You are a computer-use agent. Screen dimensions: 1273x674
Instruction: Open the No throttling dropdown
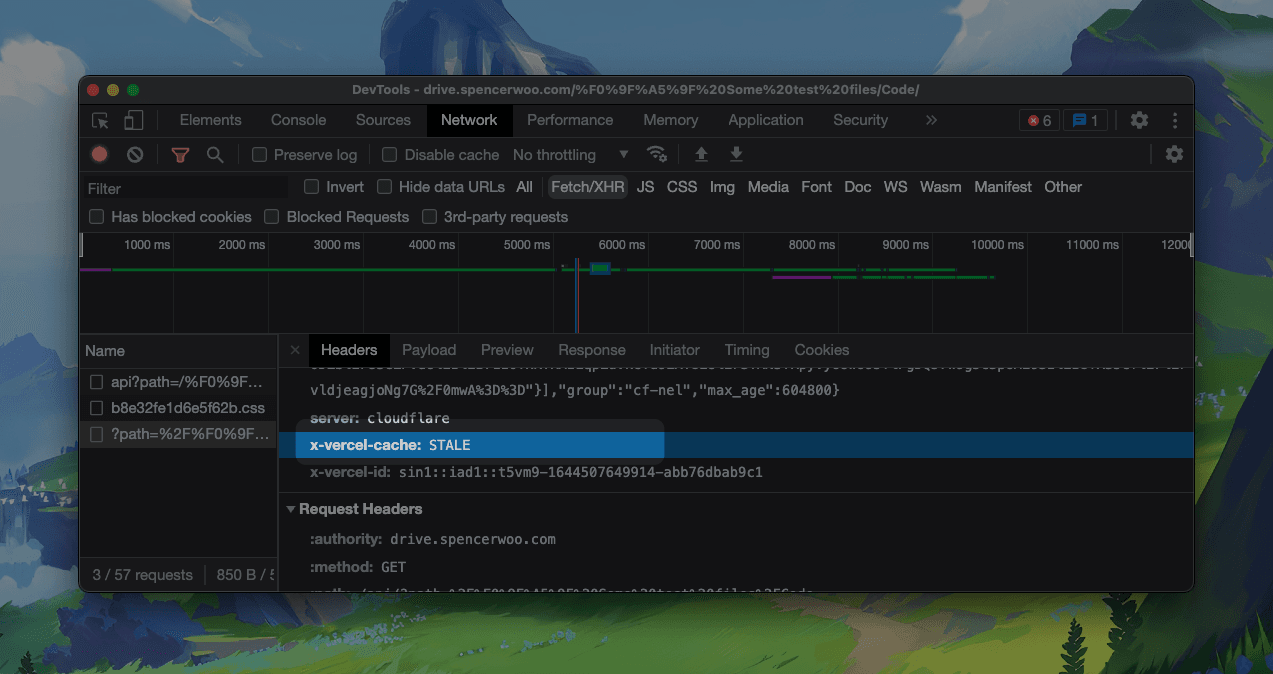point(570,155)
